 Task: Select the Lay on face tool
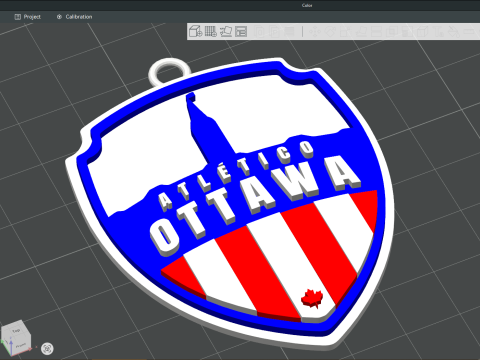click(362, 31)
